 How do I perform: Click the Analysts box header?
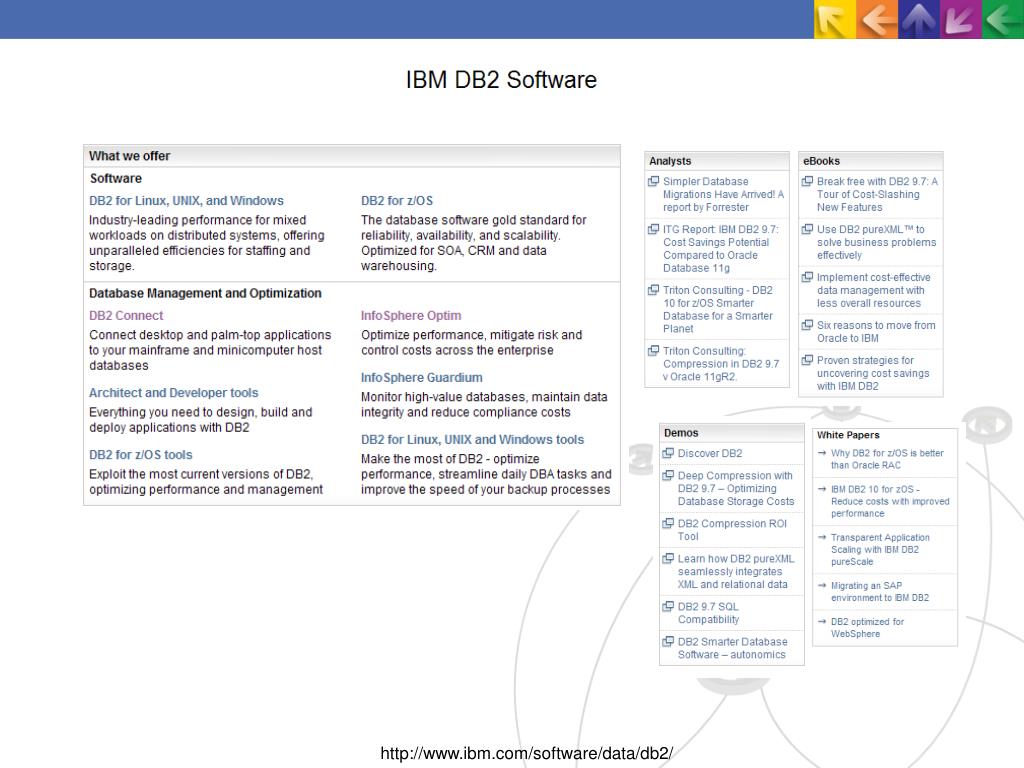coord(716,161)
